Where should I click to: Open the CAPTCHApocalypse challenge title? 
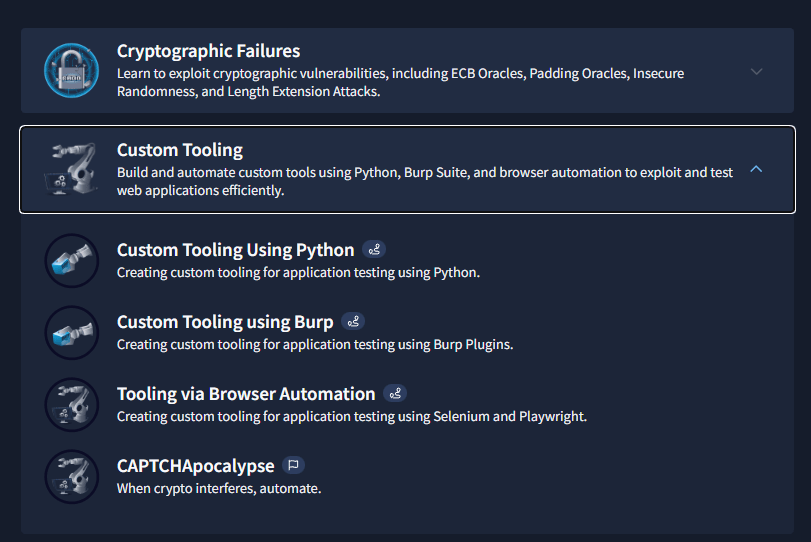coord(195,466)
